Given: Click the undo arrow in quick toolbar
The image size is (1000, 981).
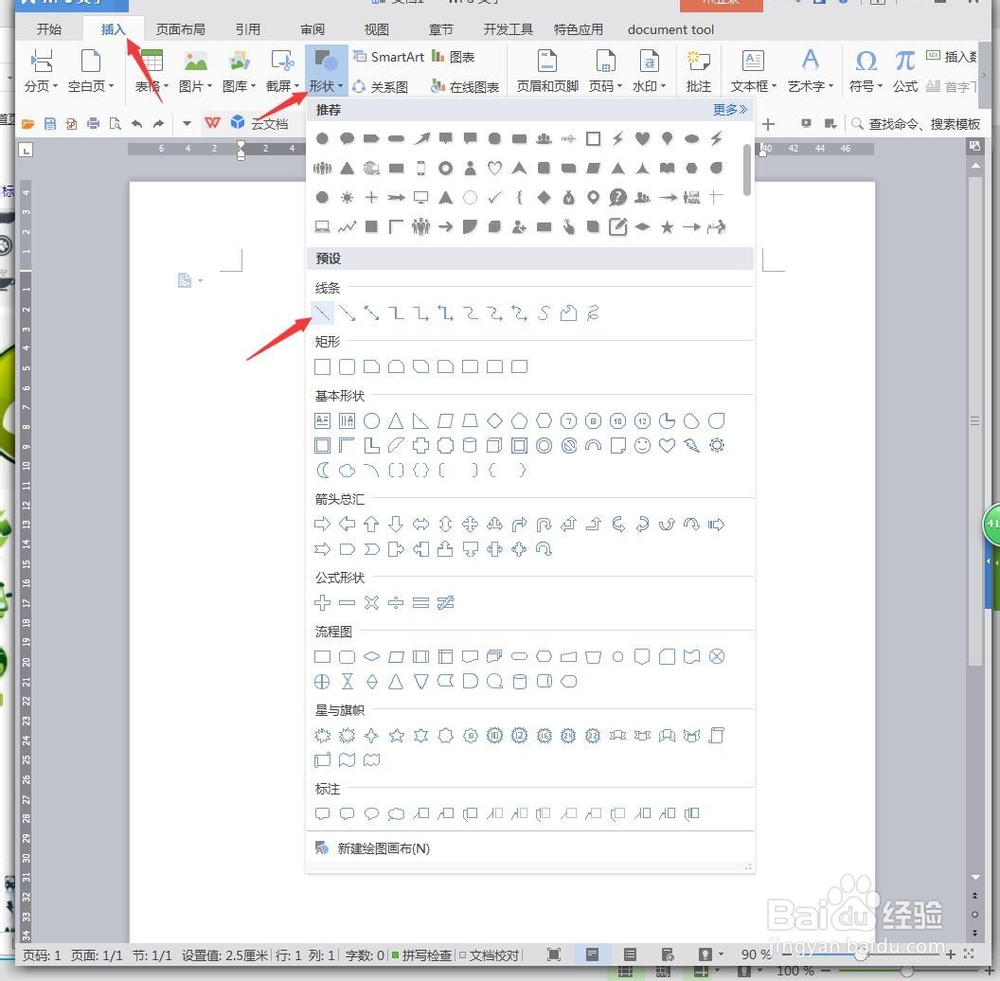Looking at the screenshot, I should [136, 124].
